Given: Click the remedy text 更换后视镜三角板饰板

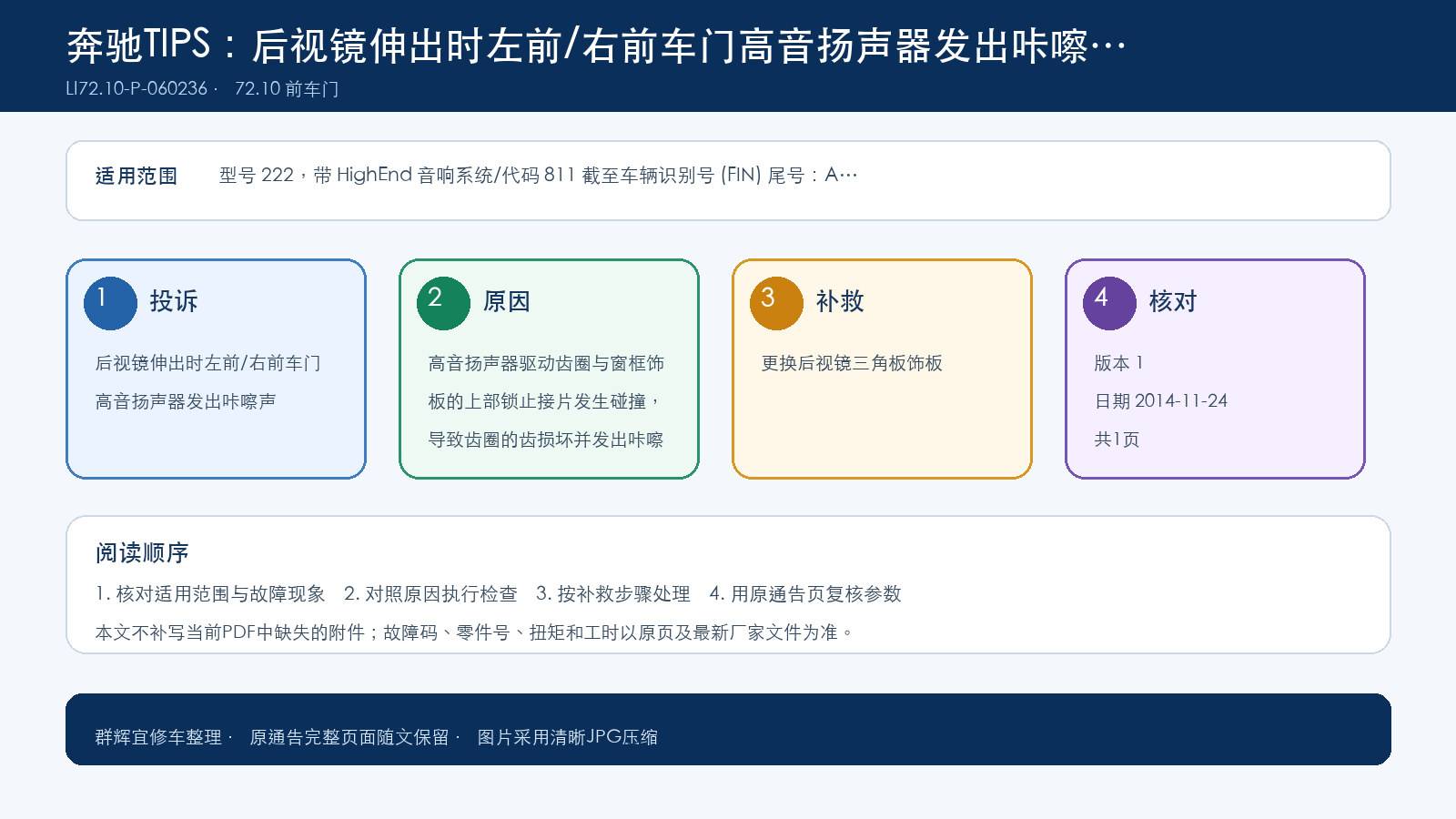Looking at the screenshot, I should click(852, 363).
